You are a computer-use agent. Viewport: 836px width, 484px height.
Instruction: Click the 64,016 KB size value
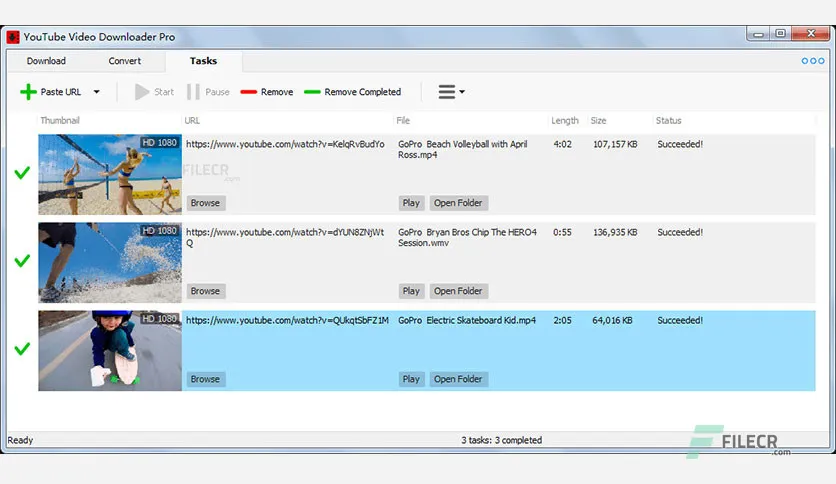[612, 320]
